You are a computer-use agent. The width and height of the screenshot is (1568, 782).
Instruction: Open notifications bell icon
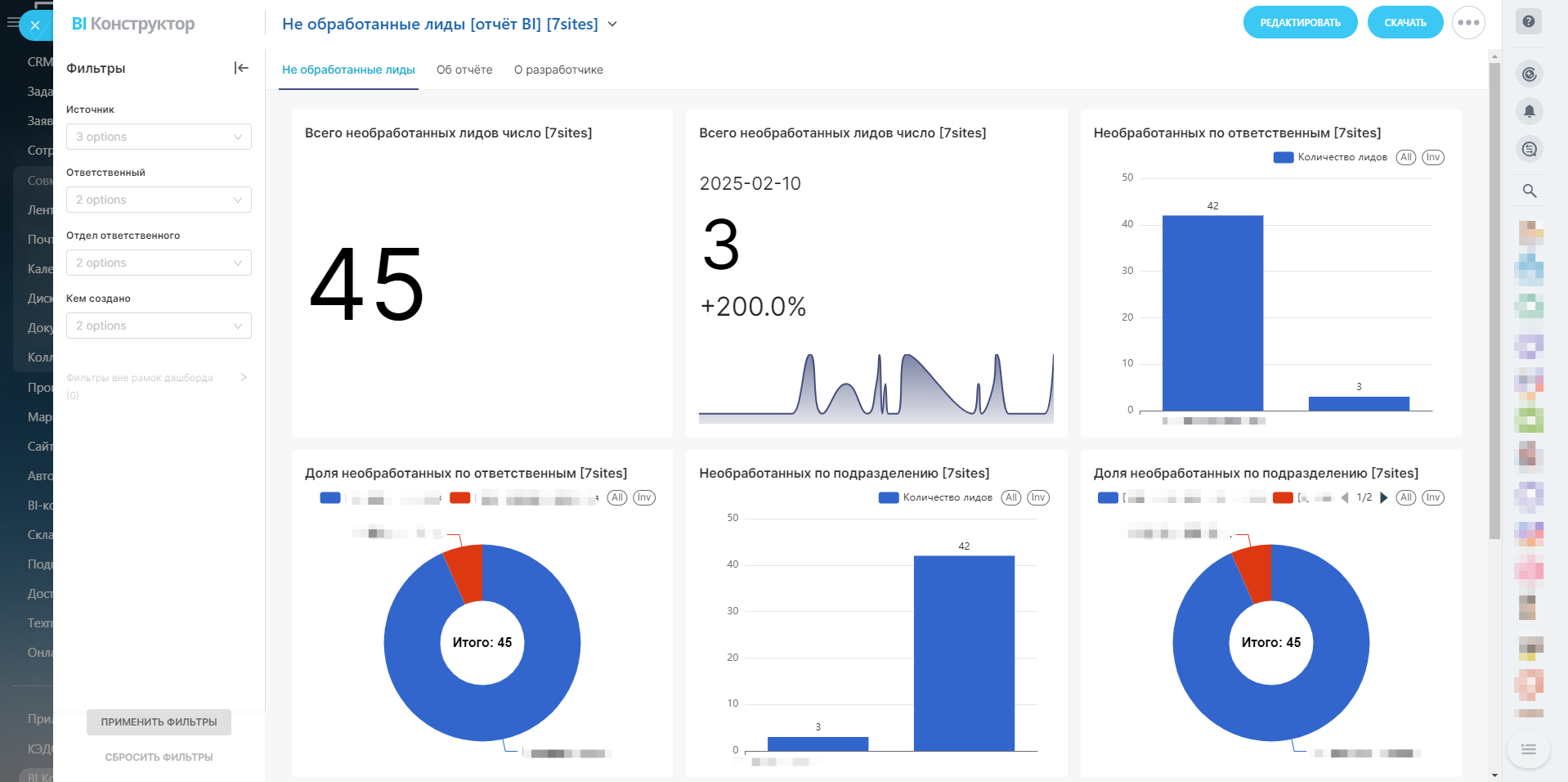point(1529,111)
